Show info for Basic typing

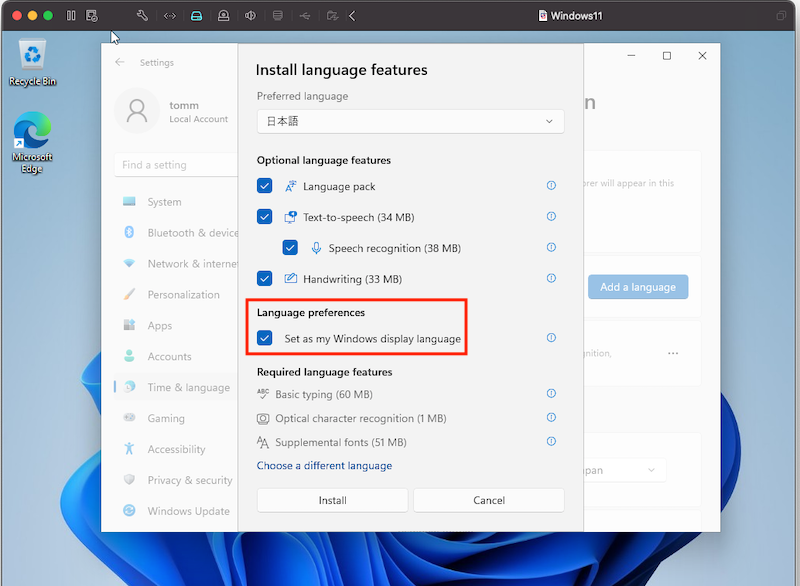click(x=551, y=393)
